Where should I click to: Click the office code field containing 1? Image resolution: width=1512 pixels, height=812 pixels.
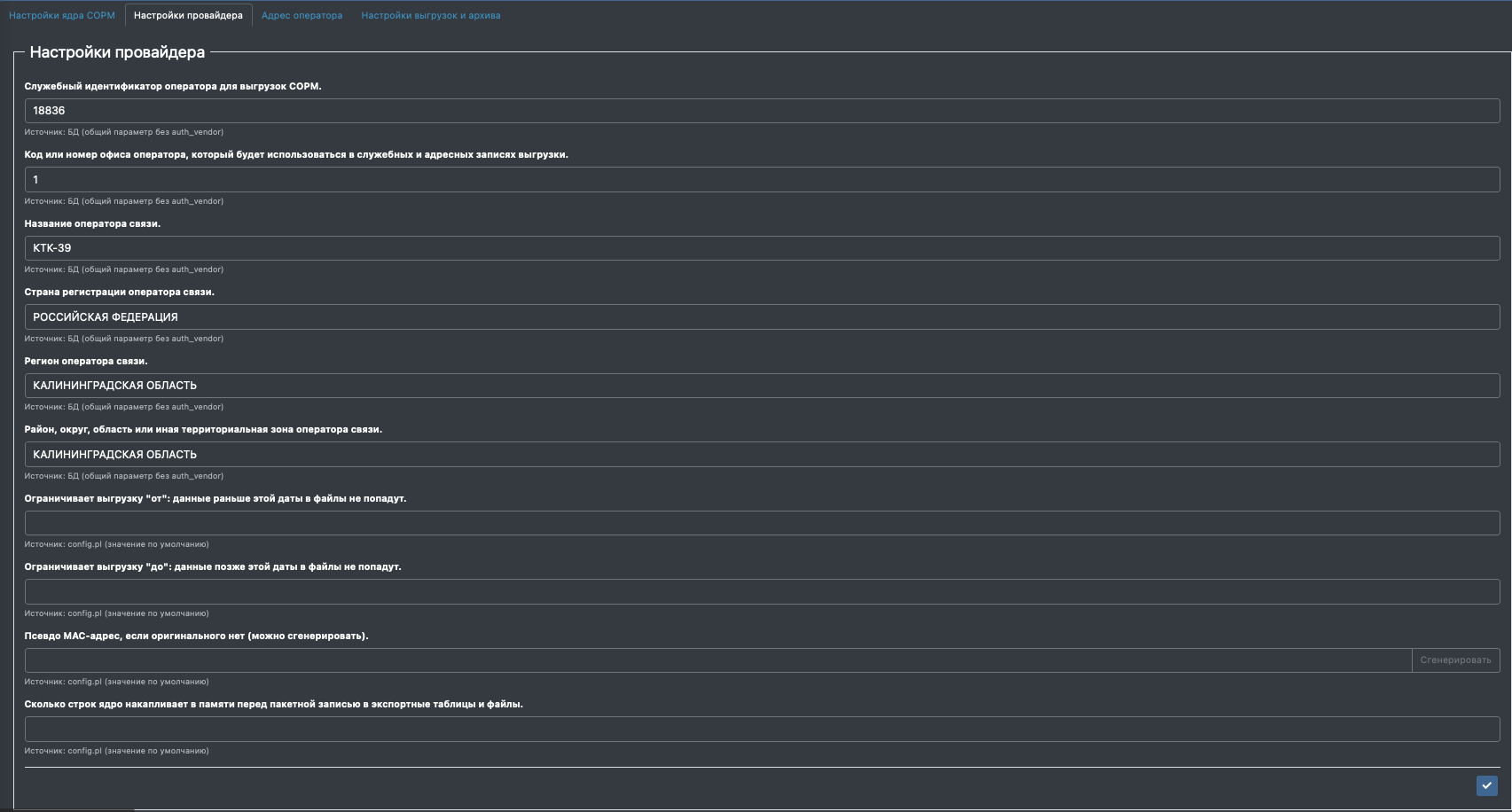pyautogui.click(x=762, y=179)
